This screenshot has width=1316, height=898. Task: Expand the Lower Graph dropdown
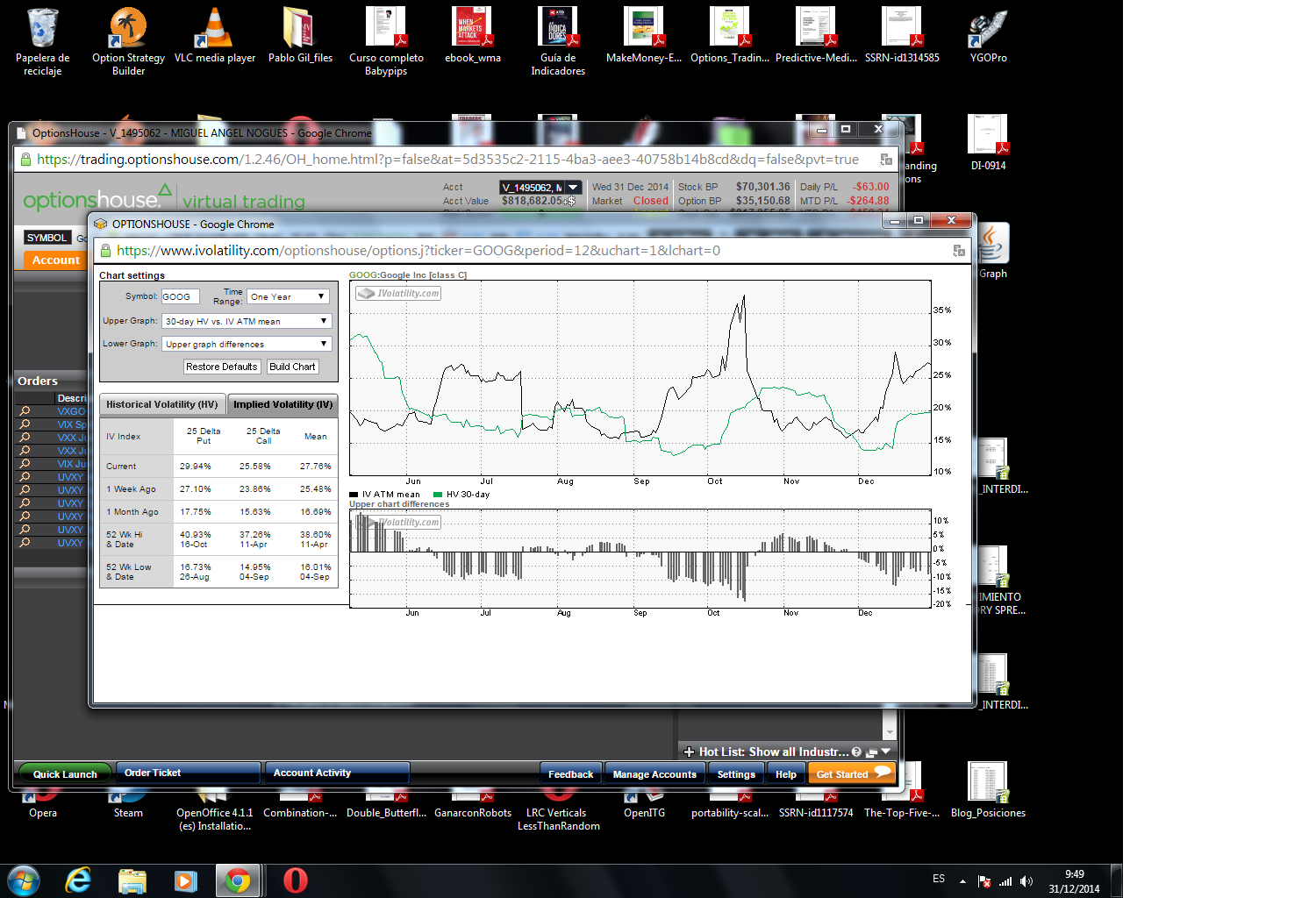pos(247,344)
